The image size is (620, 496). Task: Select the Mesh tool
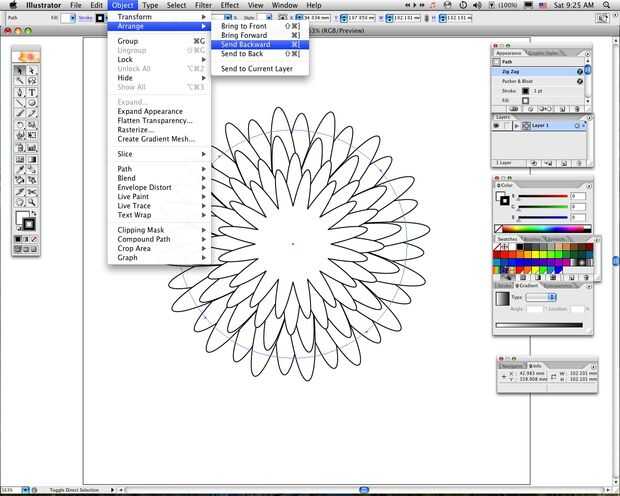point(19,159)
